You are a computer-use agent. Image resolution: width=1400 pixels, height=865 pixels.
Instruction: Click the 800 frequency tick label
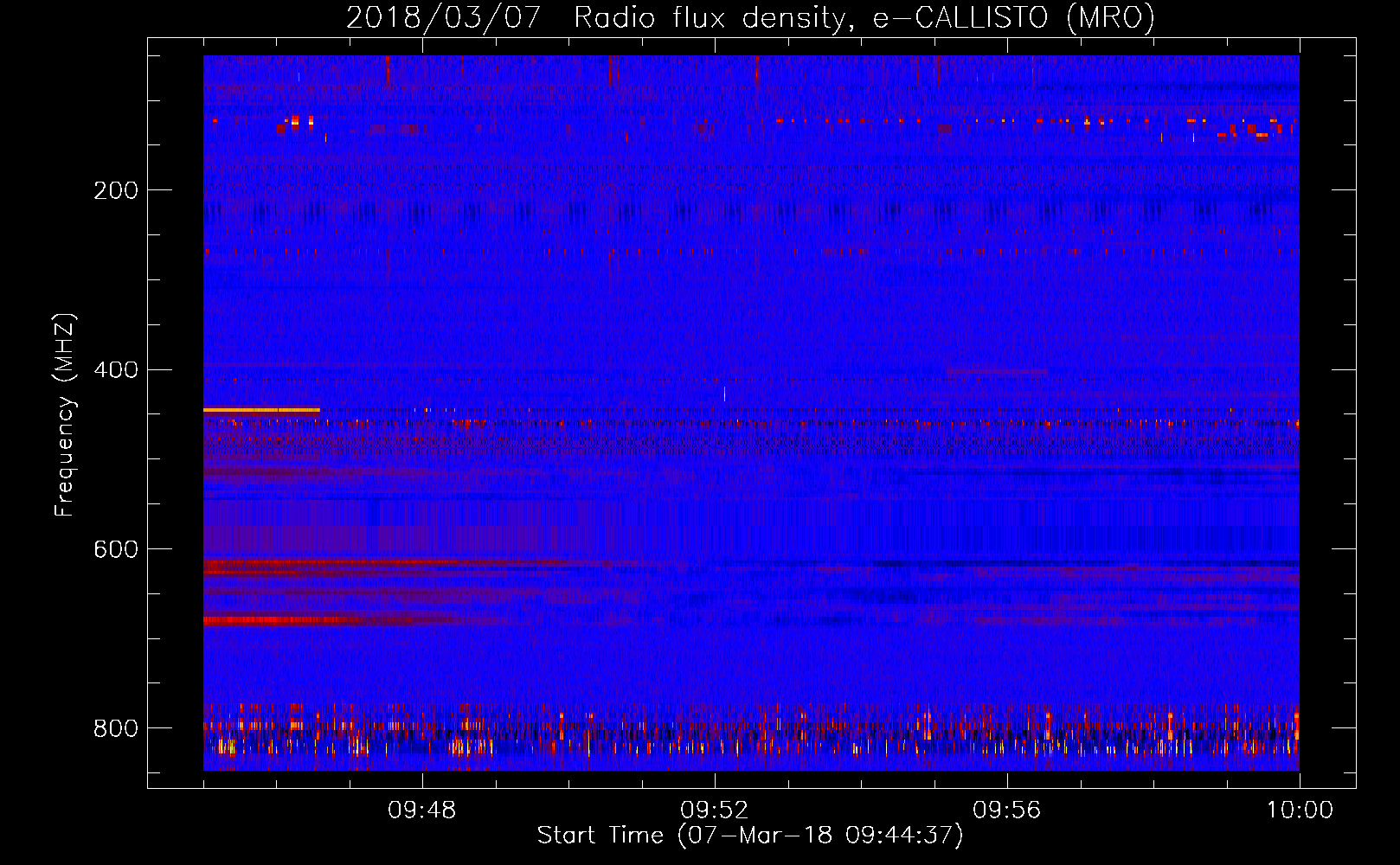[x=116, y=728]
